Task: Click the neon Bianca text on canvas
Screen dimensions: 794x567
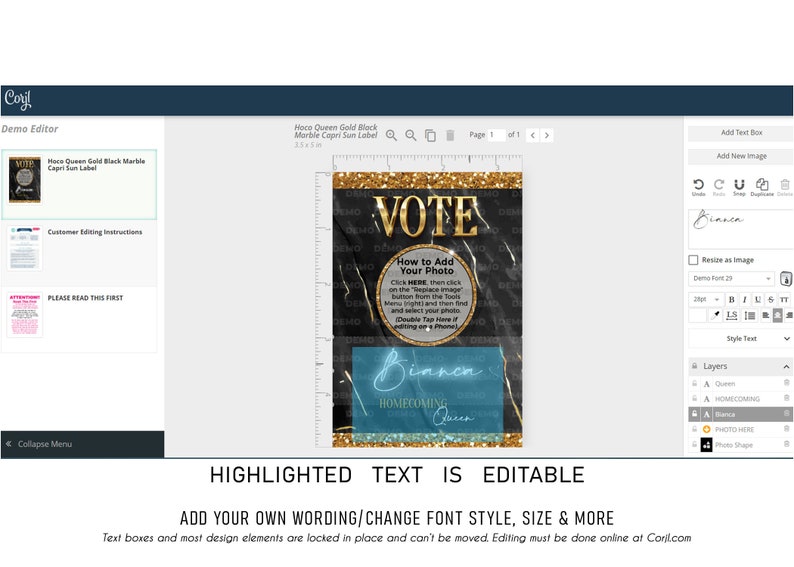Action: [x=428, y=371]
